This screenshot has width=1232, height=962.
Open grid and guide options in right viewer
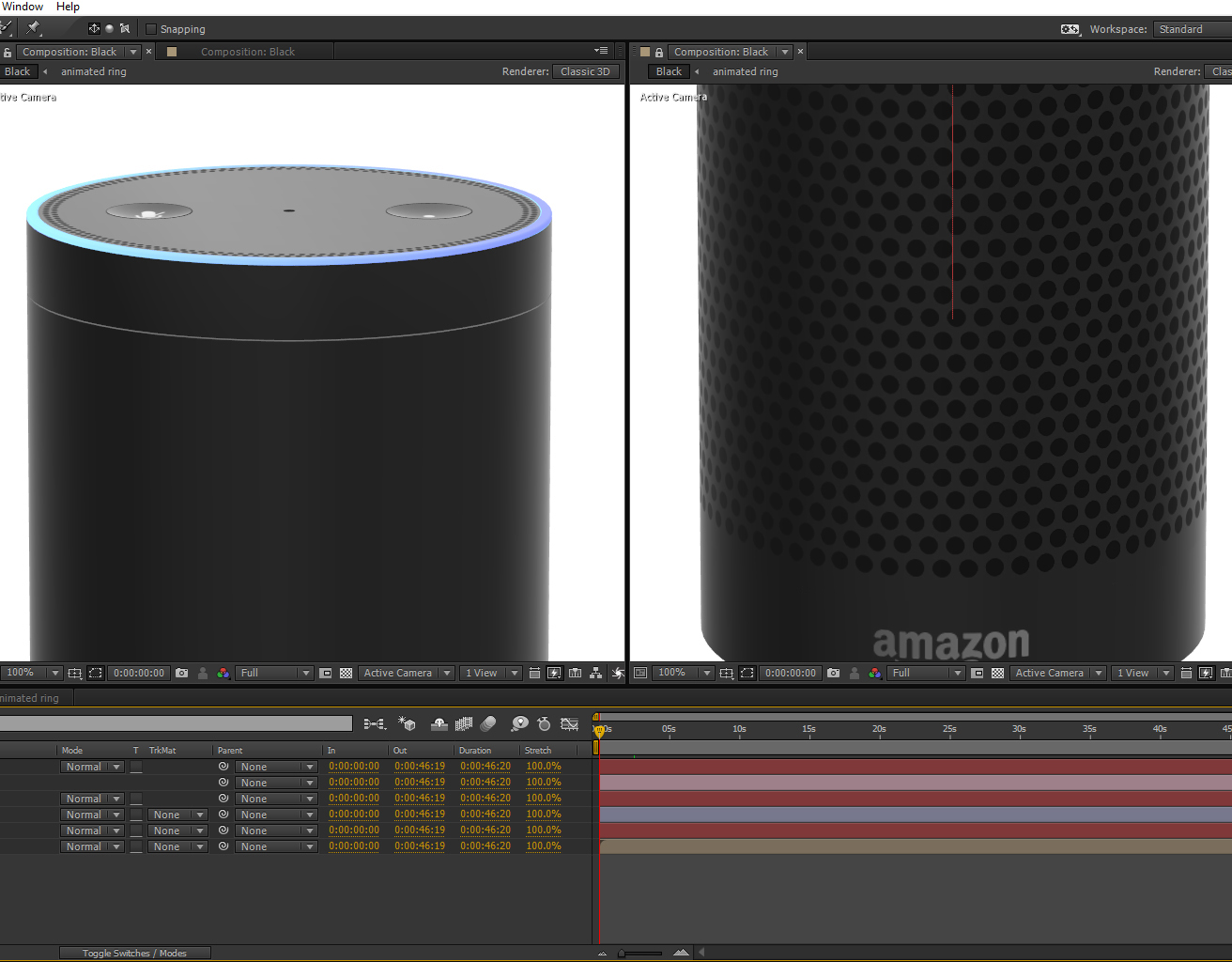(x=727, y=673)
